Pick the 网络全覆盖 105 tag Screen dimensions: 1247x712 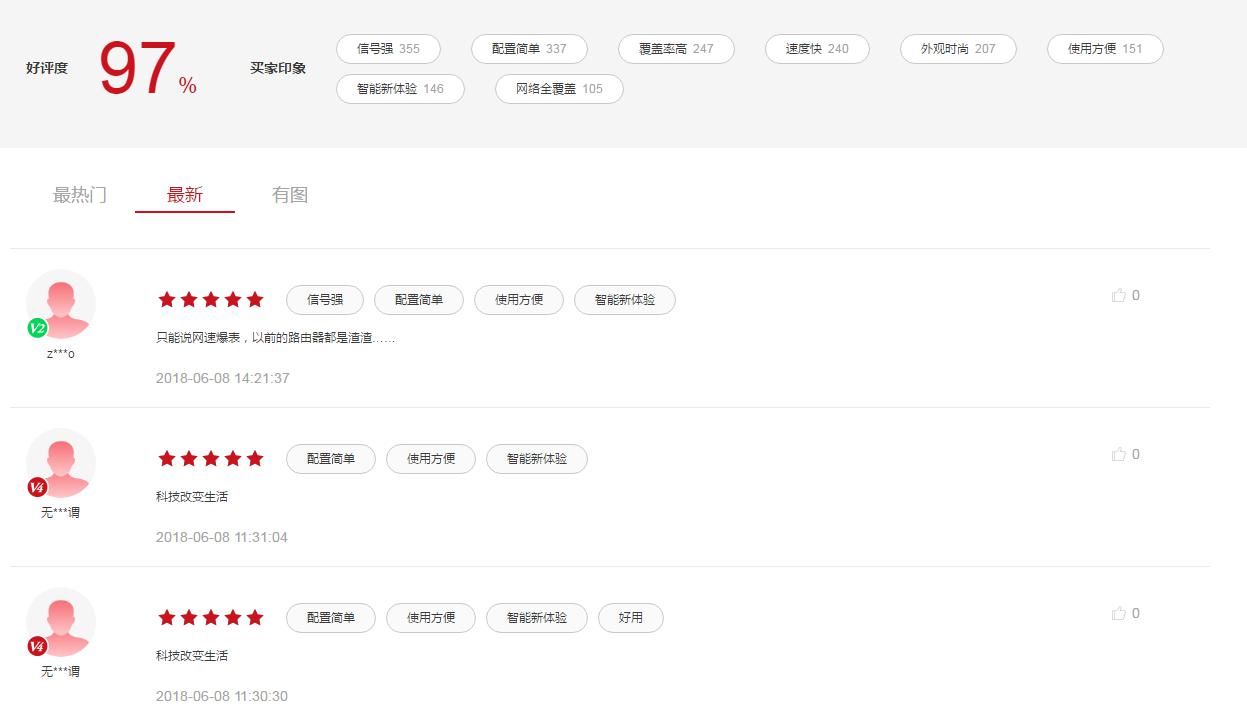click(559, 89)
